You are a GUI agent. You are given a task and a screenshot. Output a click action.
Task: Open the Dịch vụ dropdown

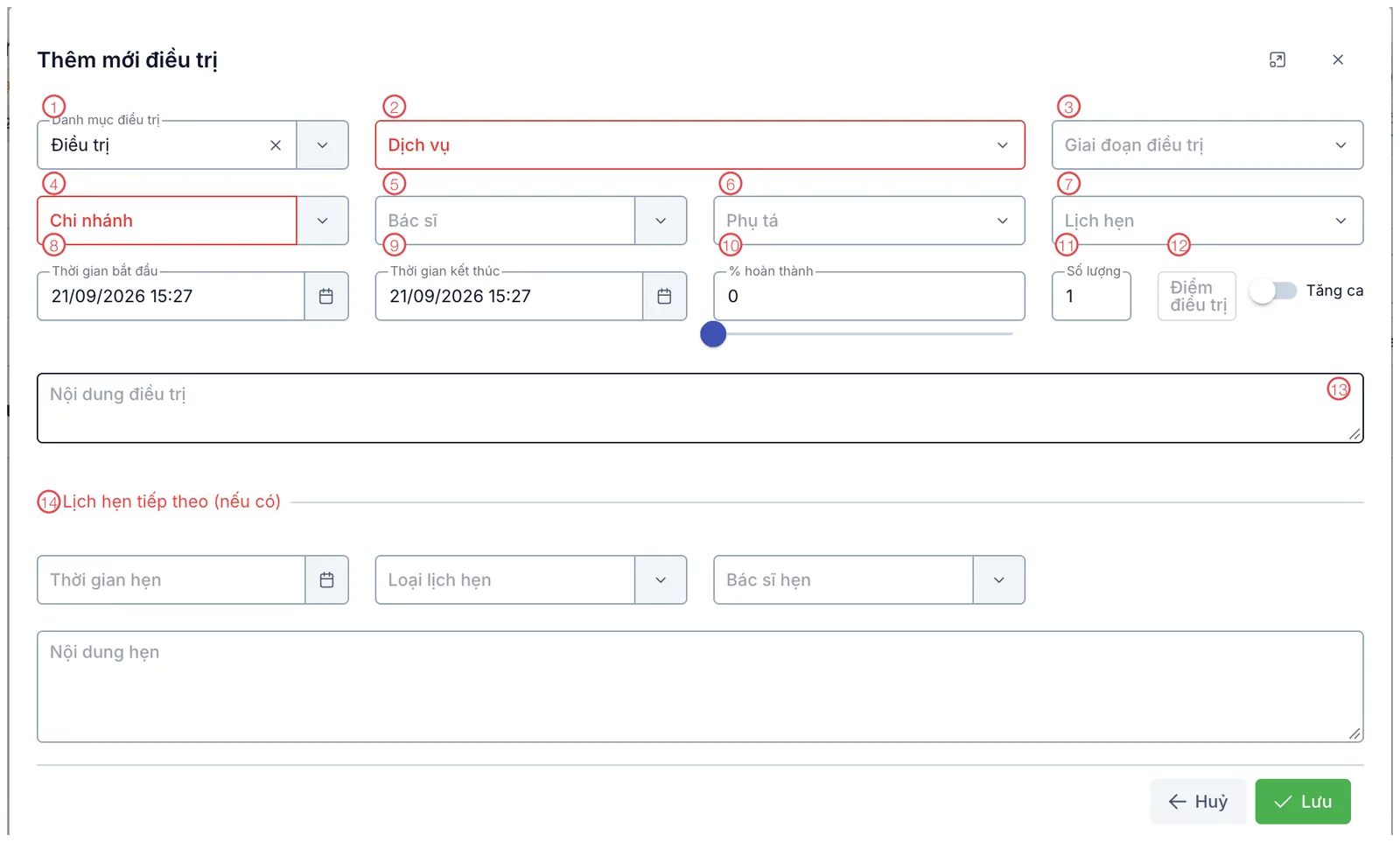coord(700,145)
